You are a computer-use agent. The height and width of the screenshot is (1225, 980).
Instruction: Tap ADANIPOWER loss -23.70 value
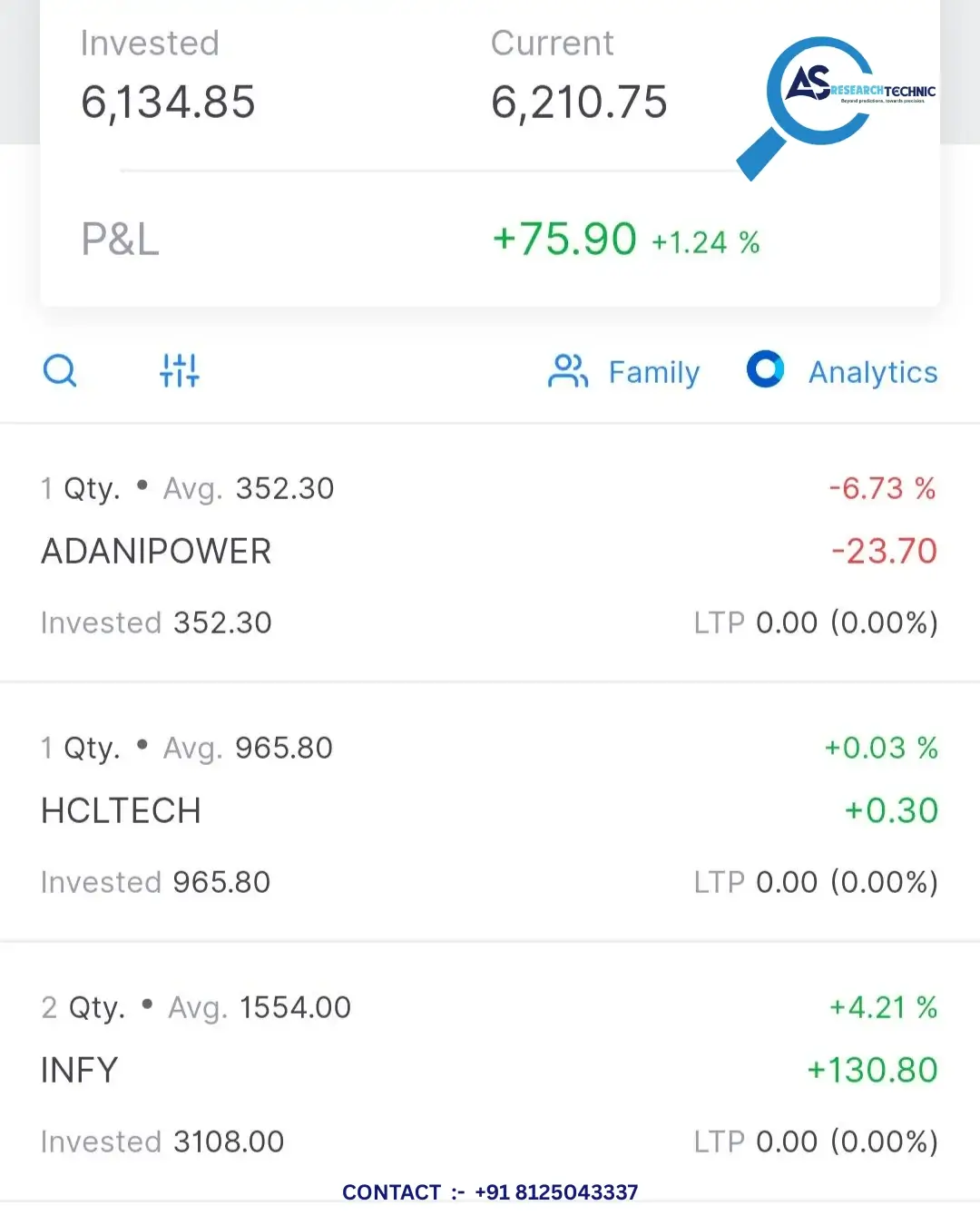point(884,551)
